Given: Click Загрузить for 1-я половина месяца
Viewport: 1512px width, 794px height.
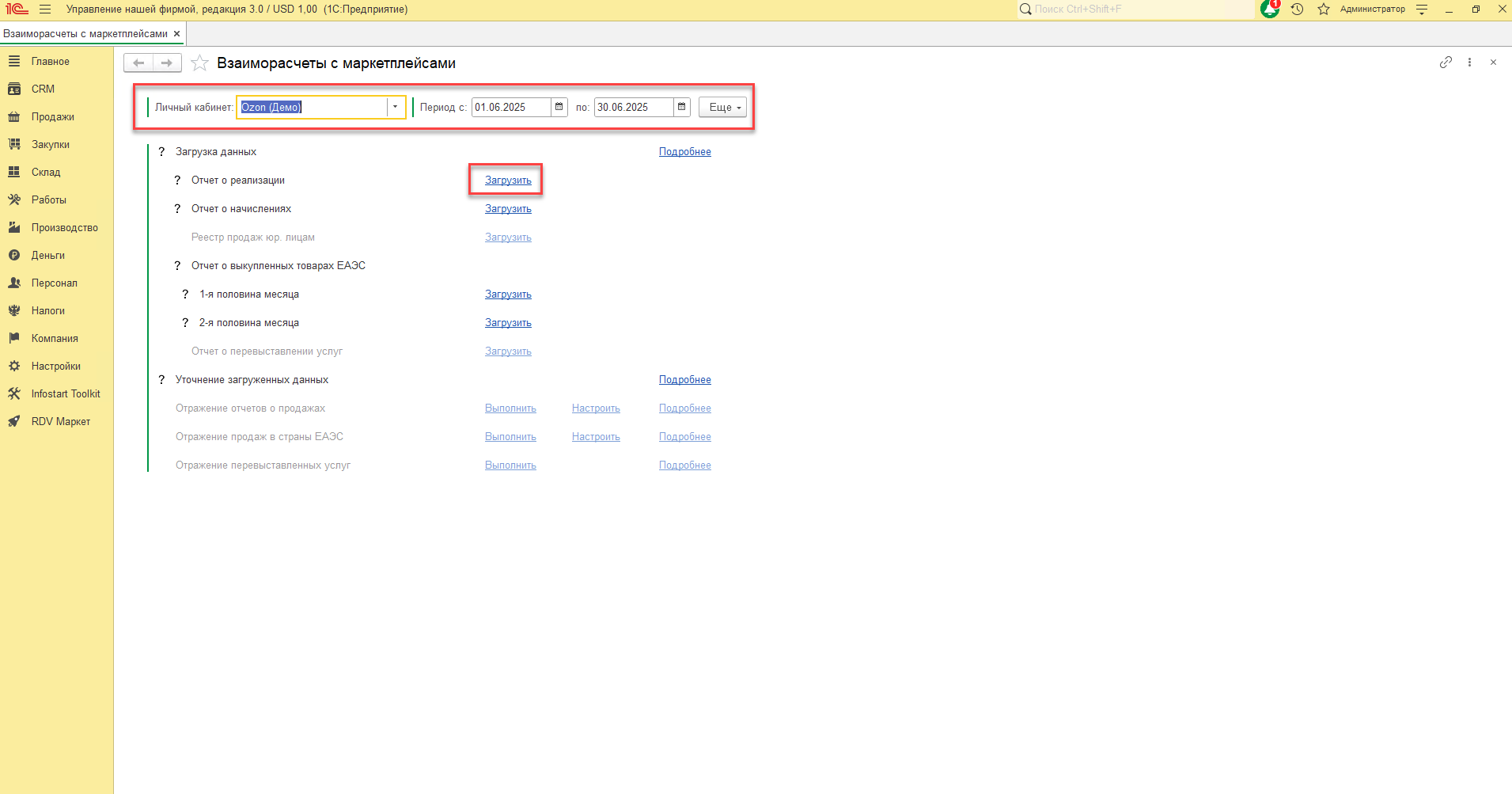Looking at the screenshot, I should [x=508, y=294].
